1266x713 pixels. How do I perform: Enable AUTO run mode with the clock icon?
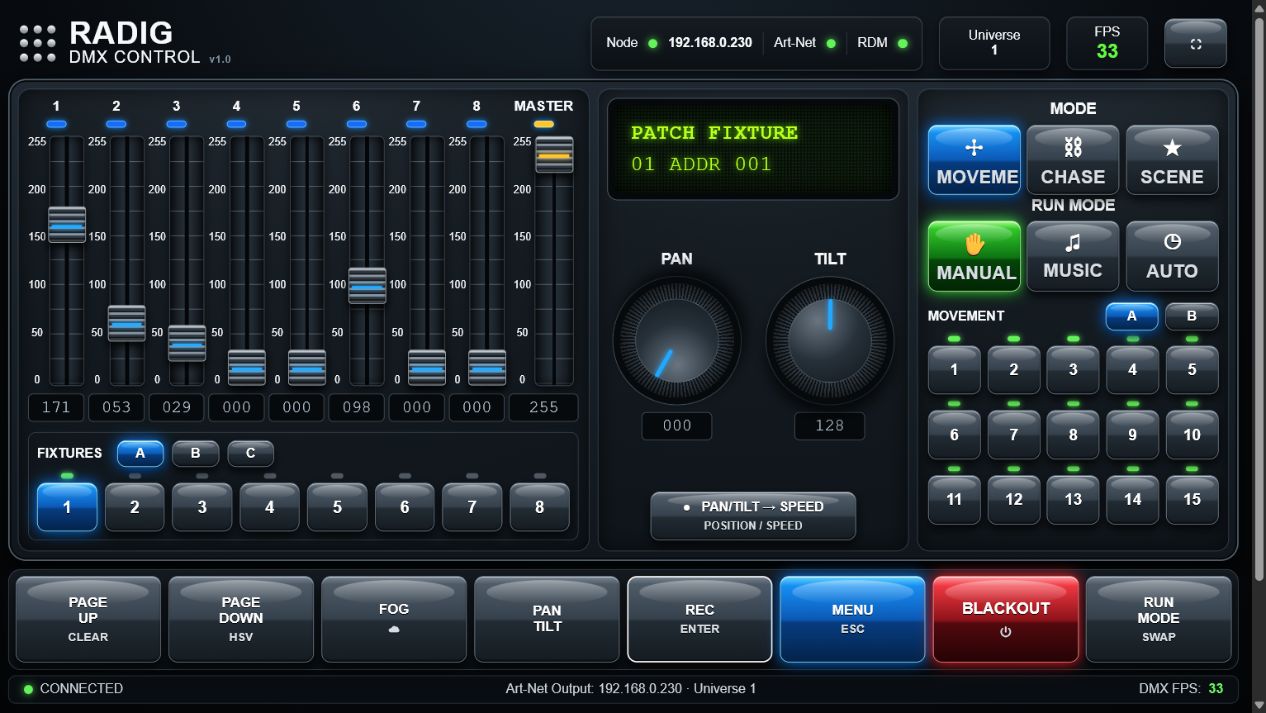[1172, 256]
